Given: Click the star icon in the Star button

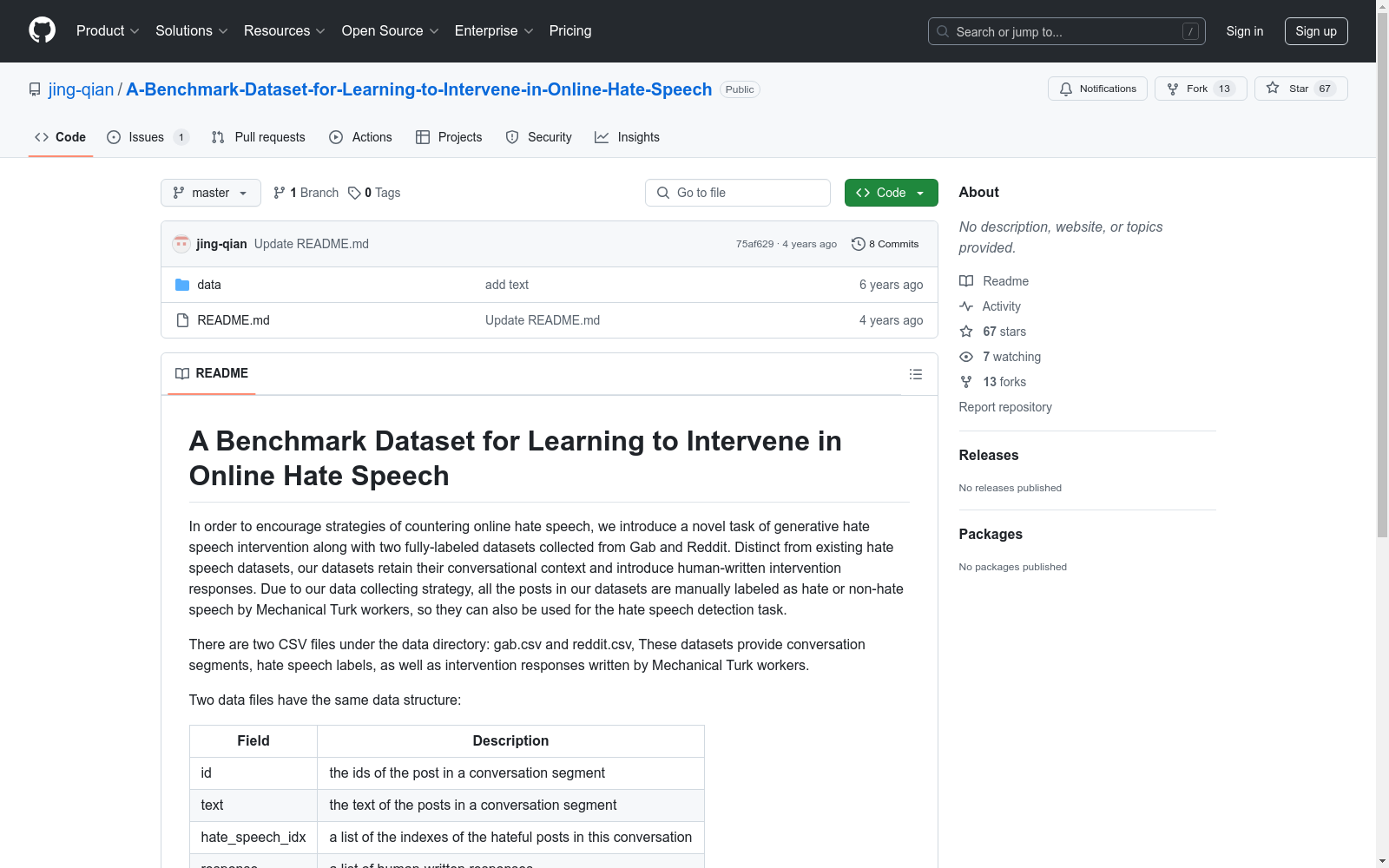Looking at the screenshot, I should [x=1273, y=89].
